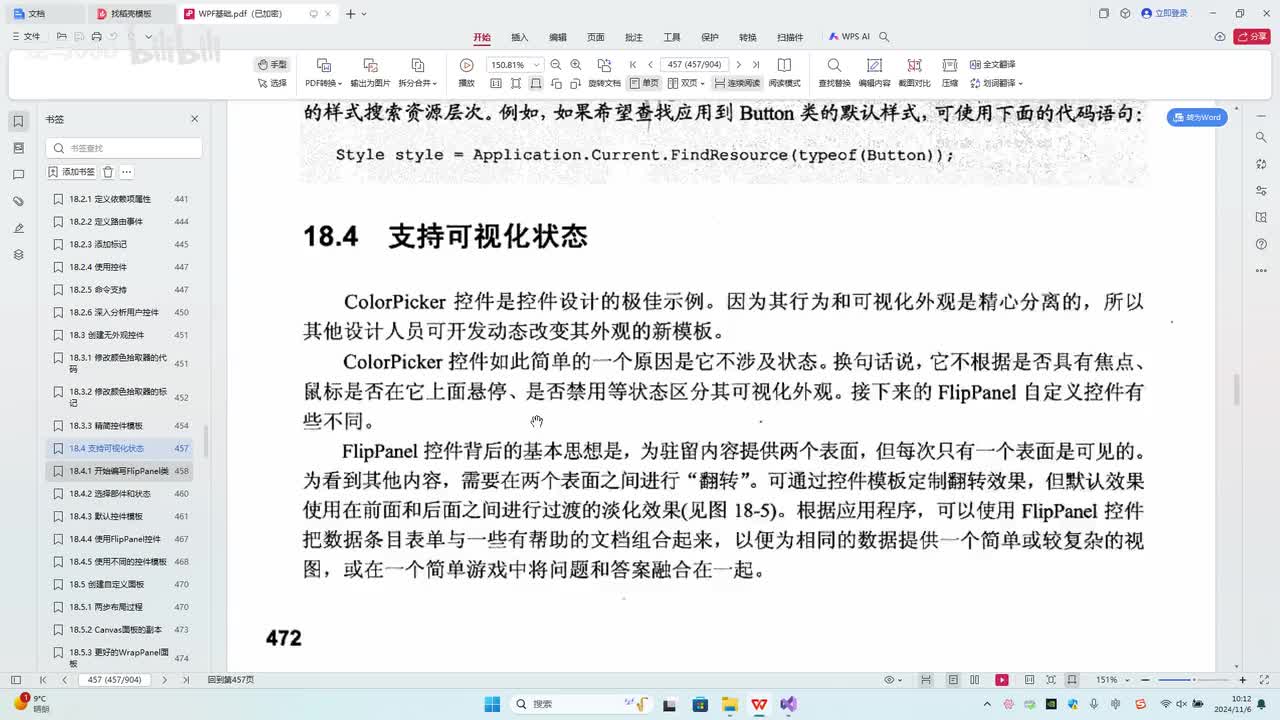The image size is (1280, 720).
Task: Select bookmark 18.3 创建无外观控件
Action: 120,335
